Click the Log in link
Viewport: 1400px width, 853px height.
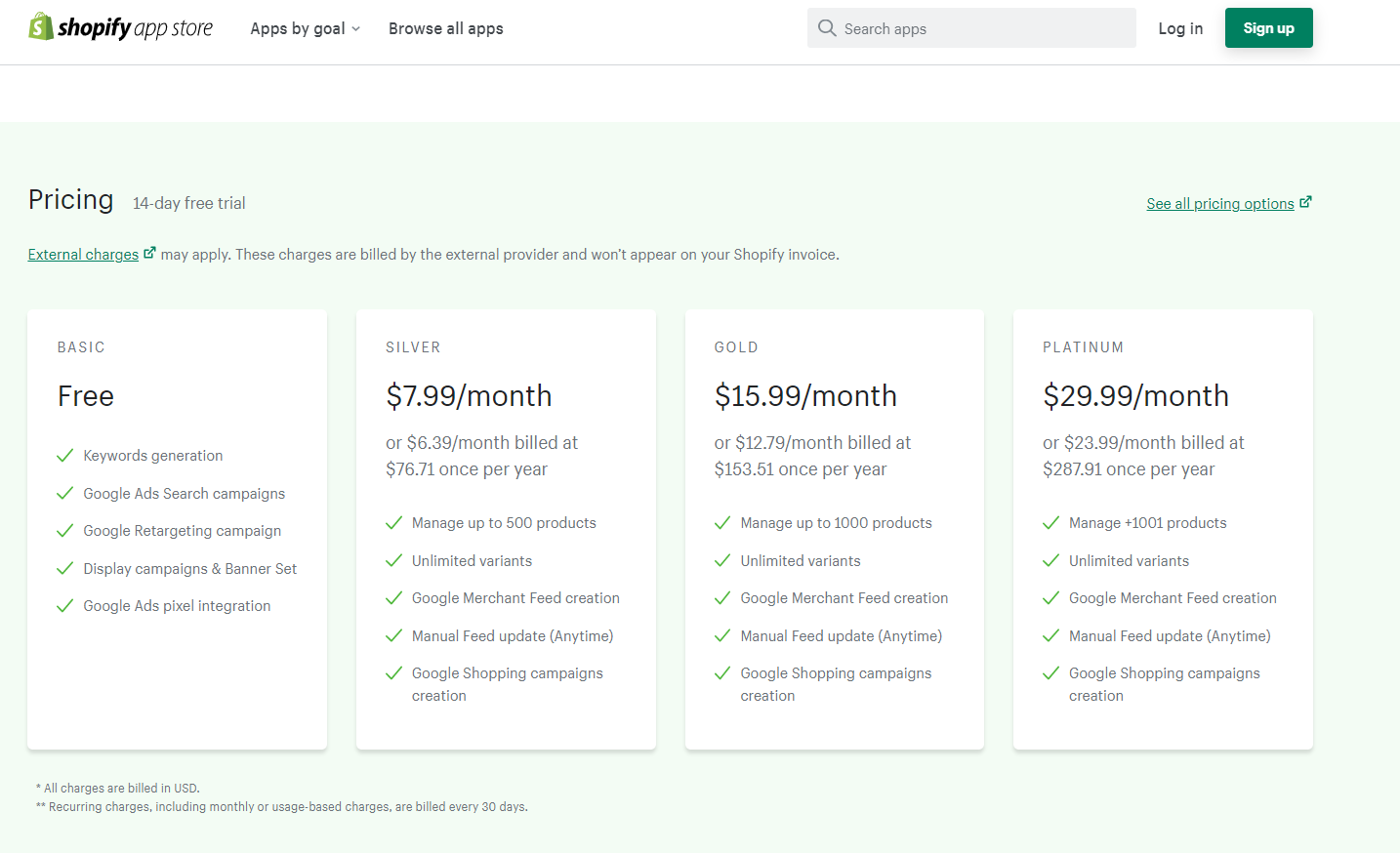pyautogui.click(x=1180, y=28)
